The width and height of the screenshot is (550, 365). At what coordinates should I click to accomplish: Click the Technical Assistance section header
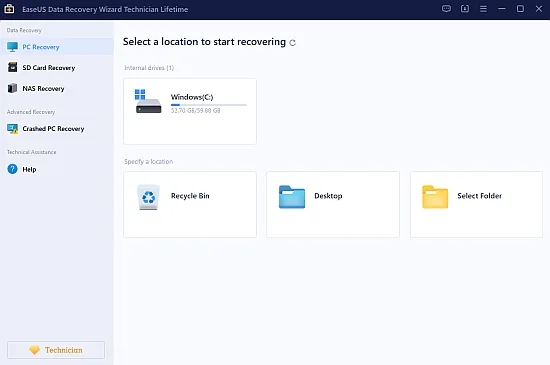tap(32, 152)
